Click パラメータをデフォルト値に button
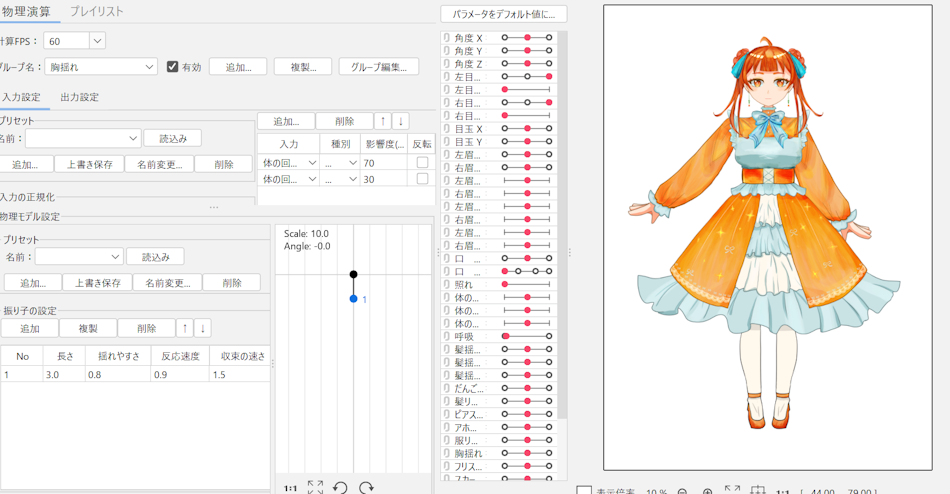This screenshot has width=950, height=494. point(504,14)
